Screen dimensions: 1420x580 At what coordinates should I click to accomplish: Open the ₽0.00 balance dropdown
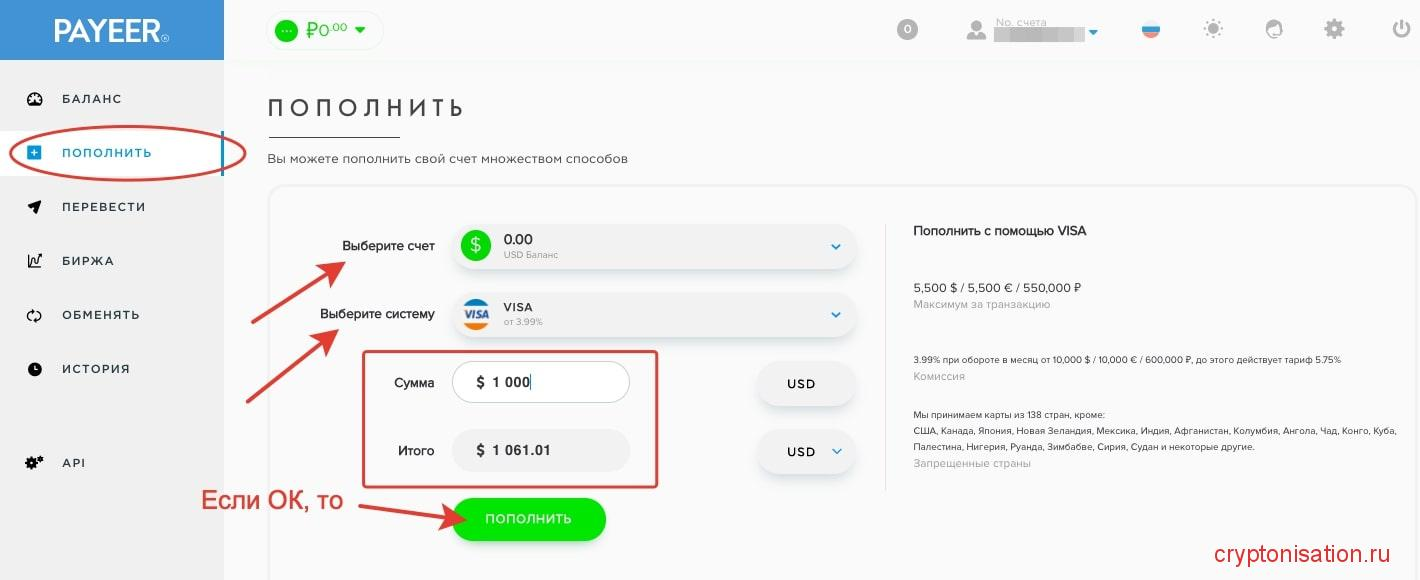click(x=324, y=30)
